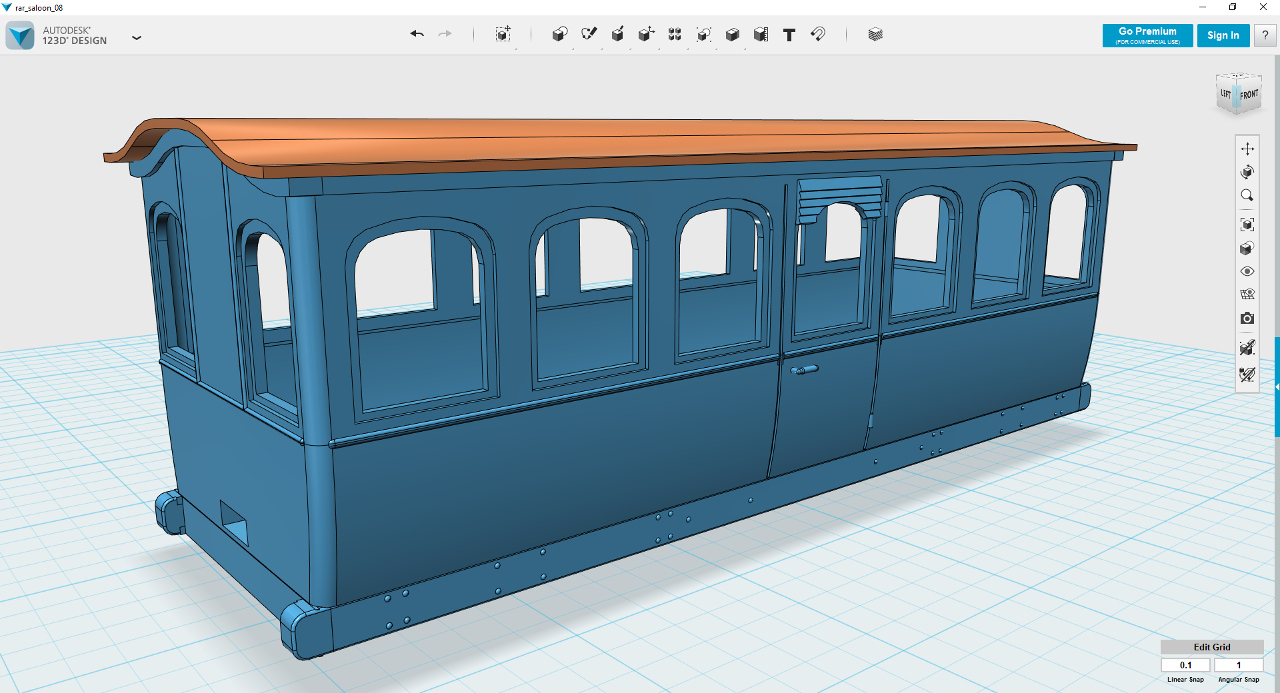1280x693 pixels.
Task: Open the 123D Design application menu chevron
Action: click(x=137, y=37)
